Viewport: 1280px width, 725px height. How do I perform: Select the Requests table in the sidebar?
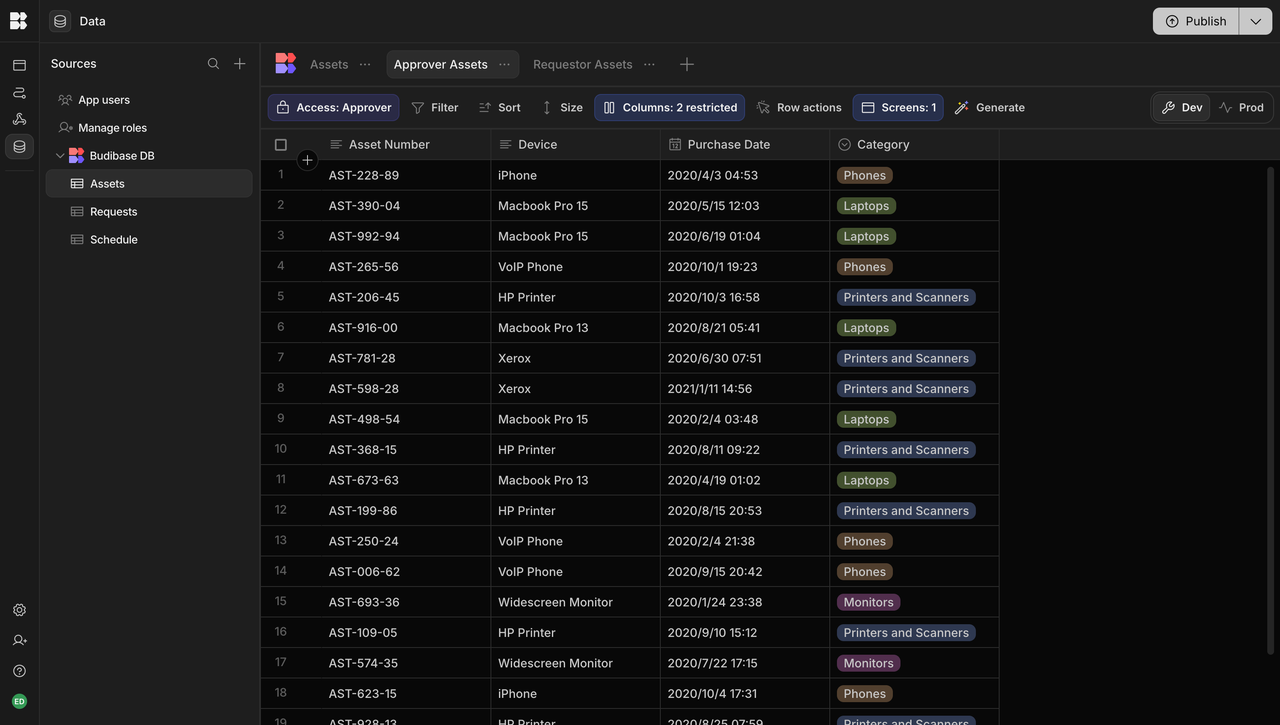point(111,211)
